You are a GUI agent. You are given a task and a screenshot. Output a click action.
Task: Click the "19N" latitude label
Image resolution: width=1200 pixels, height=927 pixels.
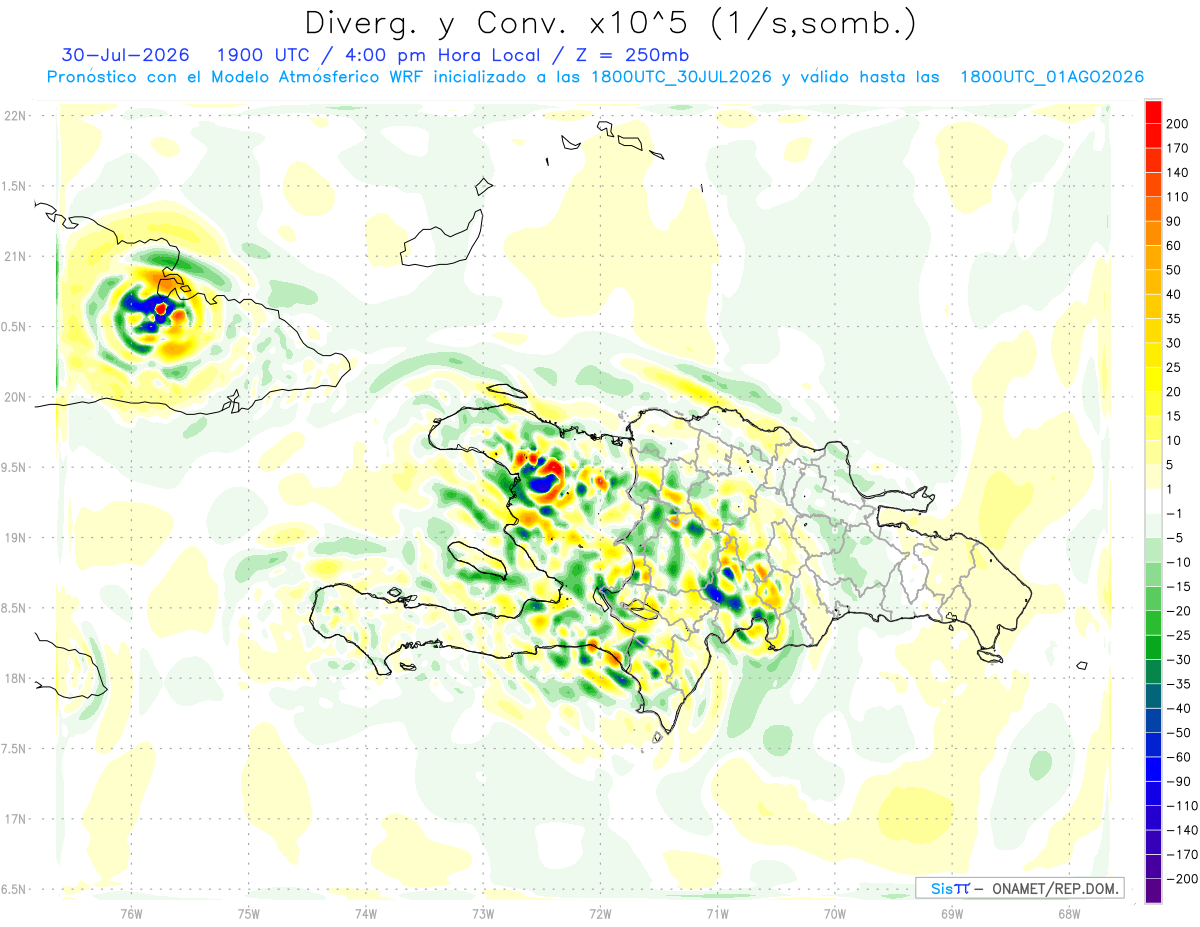(17, 538)
